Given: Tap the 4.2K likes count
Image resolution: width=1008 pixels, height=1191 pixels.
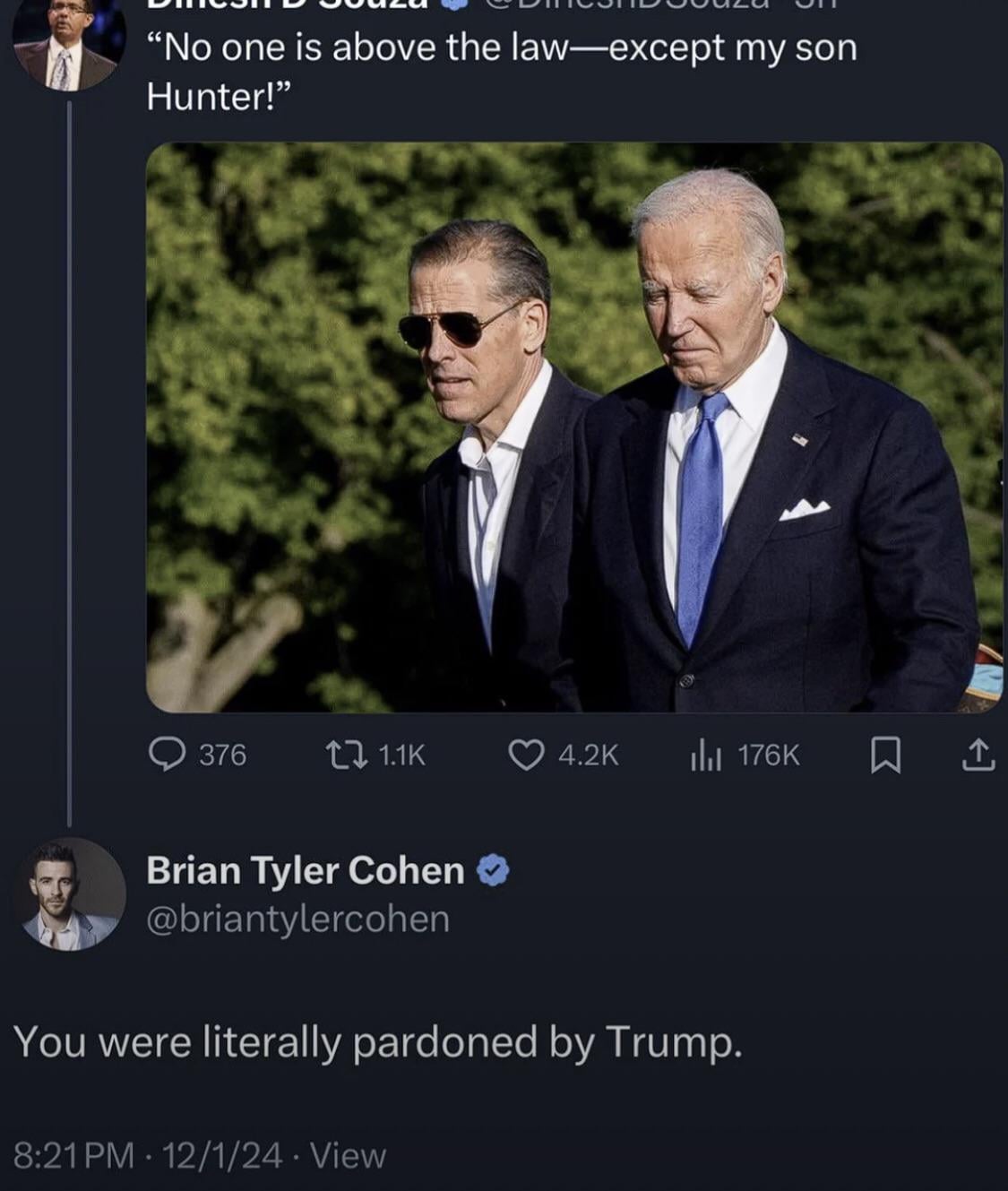Looking at the screenshot, I should coord(588,755).
